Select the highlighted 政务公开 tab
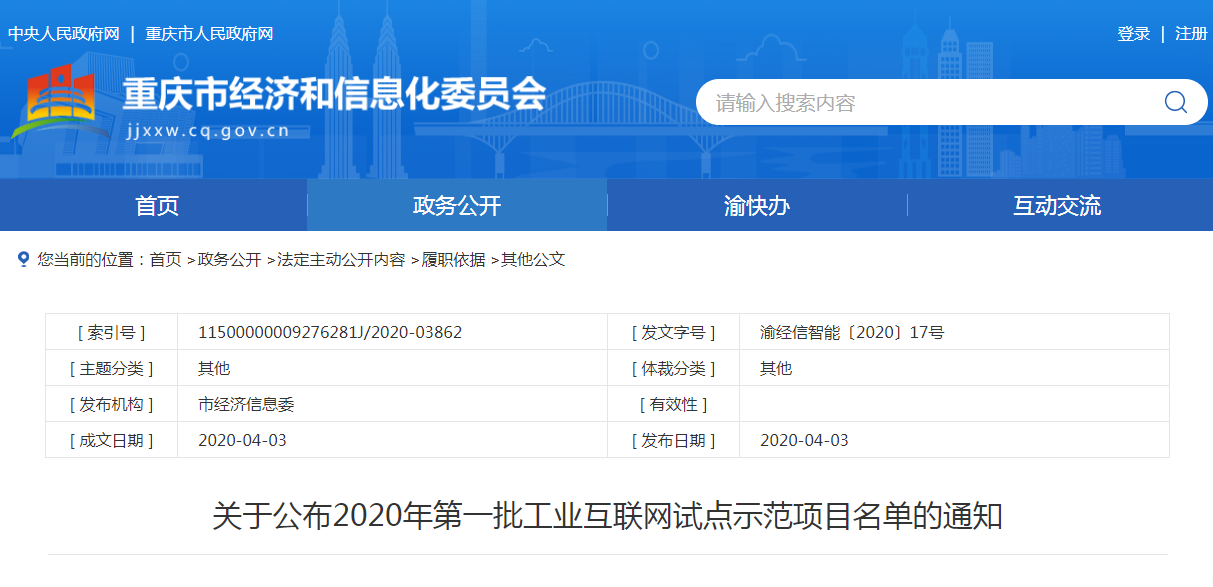This screenshot has height=587, width=1213. [x=455, y=205]
